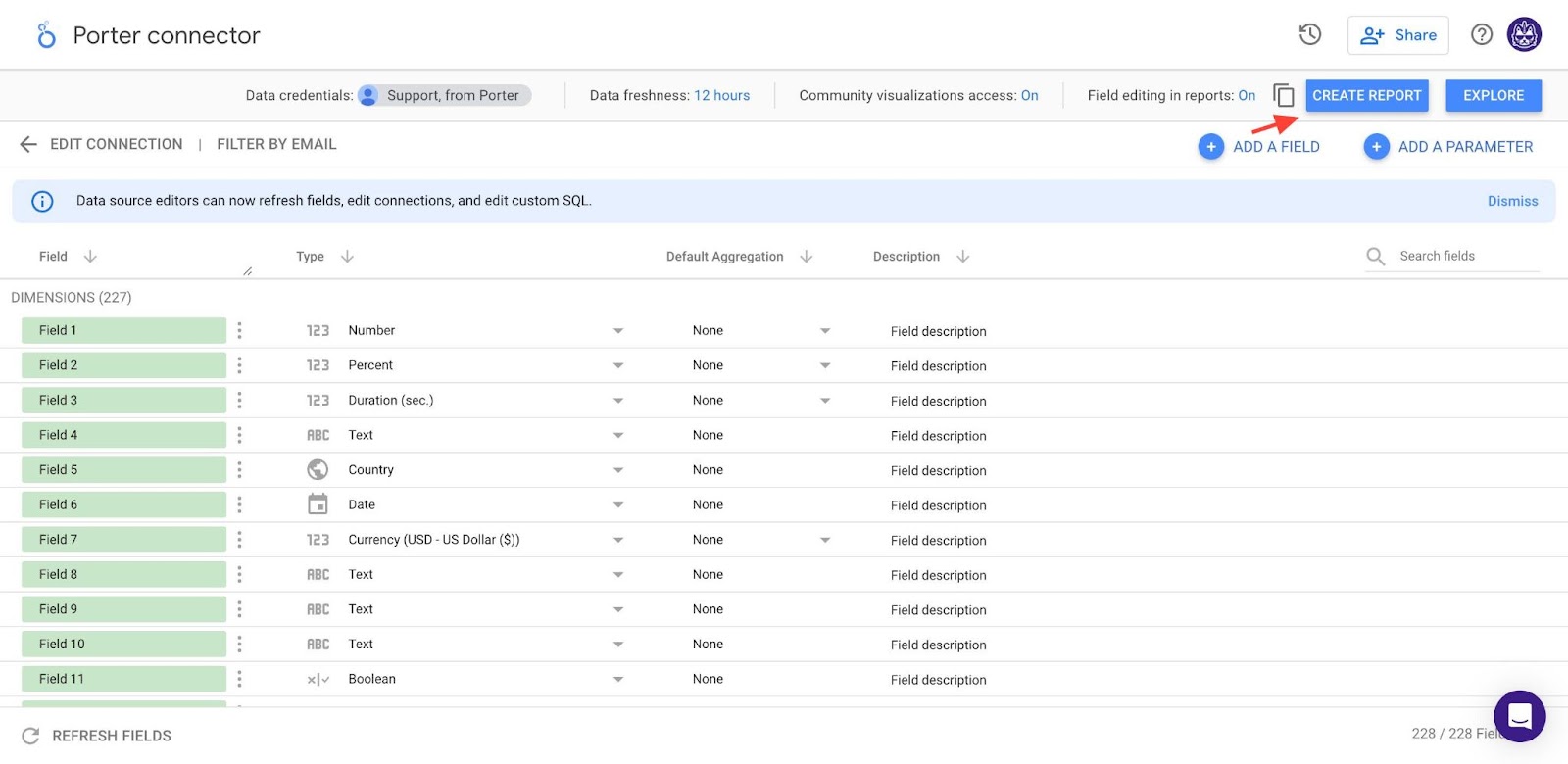The image size is (1568, 764).
Task: Open the three-dot menu for Field 9
Action: pos(239,608)
